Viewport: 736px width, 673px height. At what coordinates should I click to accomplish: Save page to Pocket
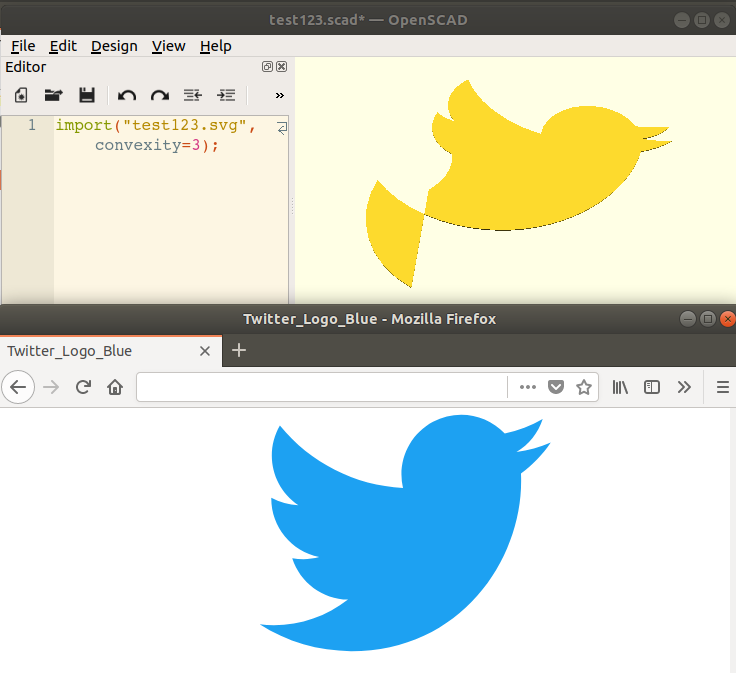pos(556,387)
